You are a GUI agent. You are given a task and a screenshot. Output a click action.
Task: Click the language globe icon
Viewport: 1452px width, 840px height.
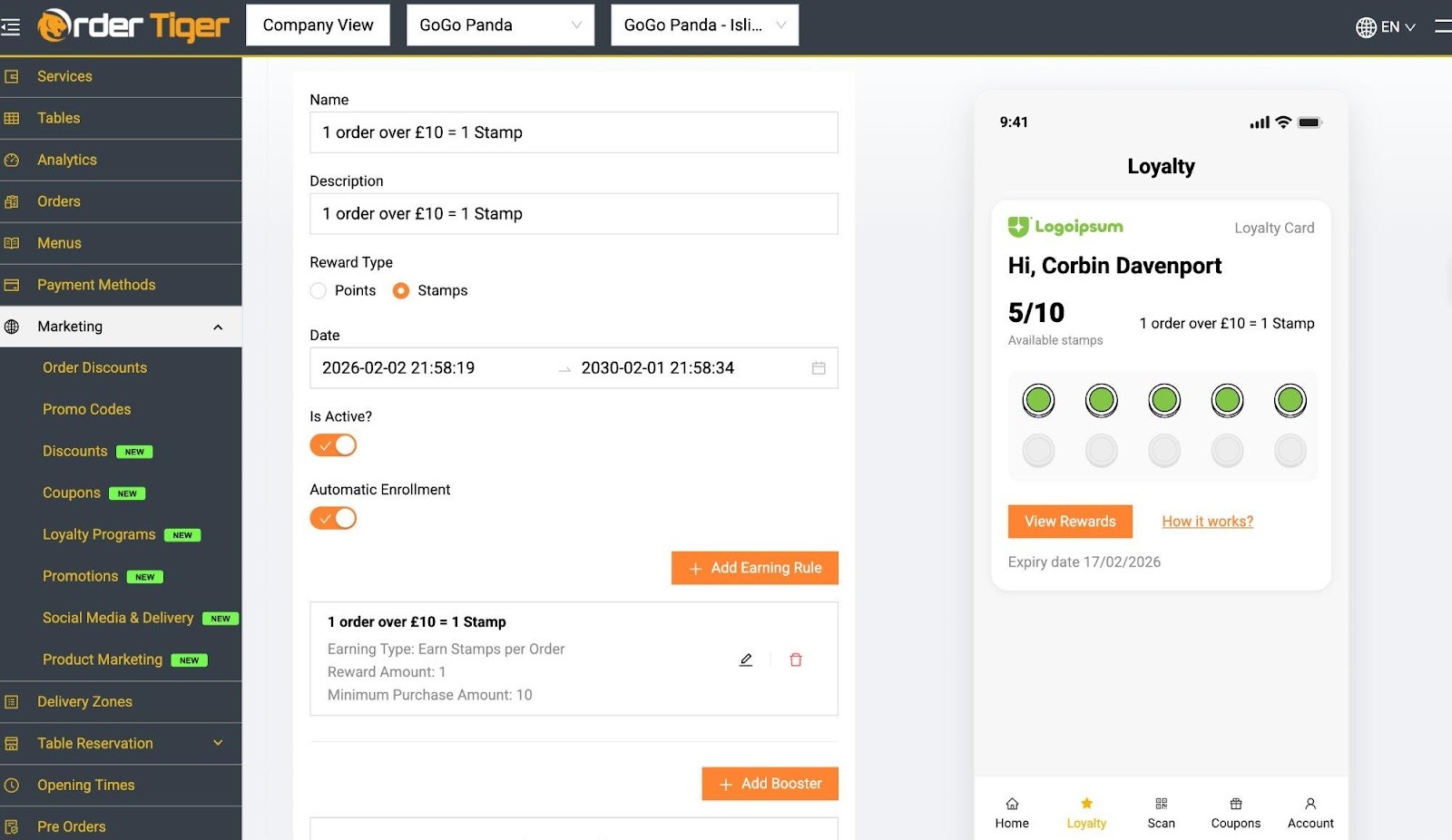pyautogui.click(x=1366, y=27)
